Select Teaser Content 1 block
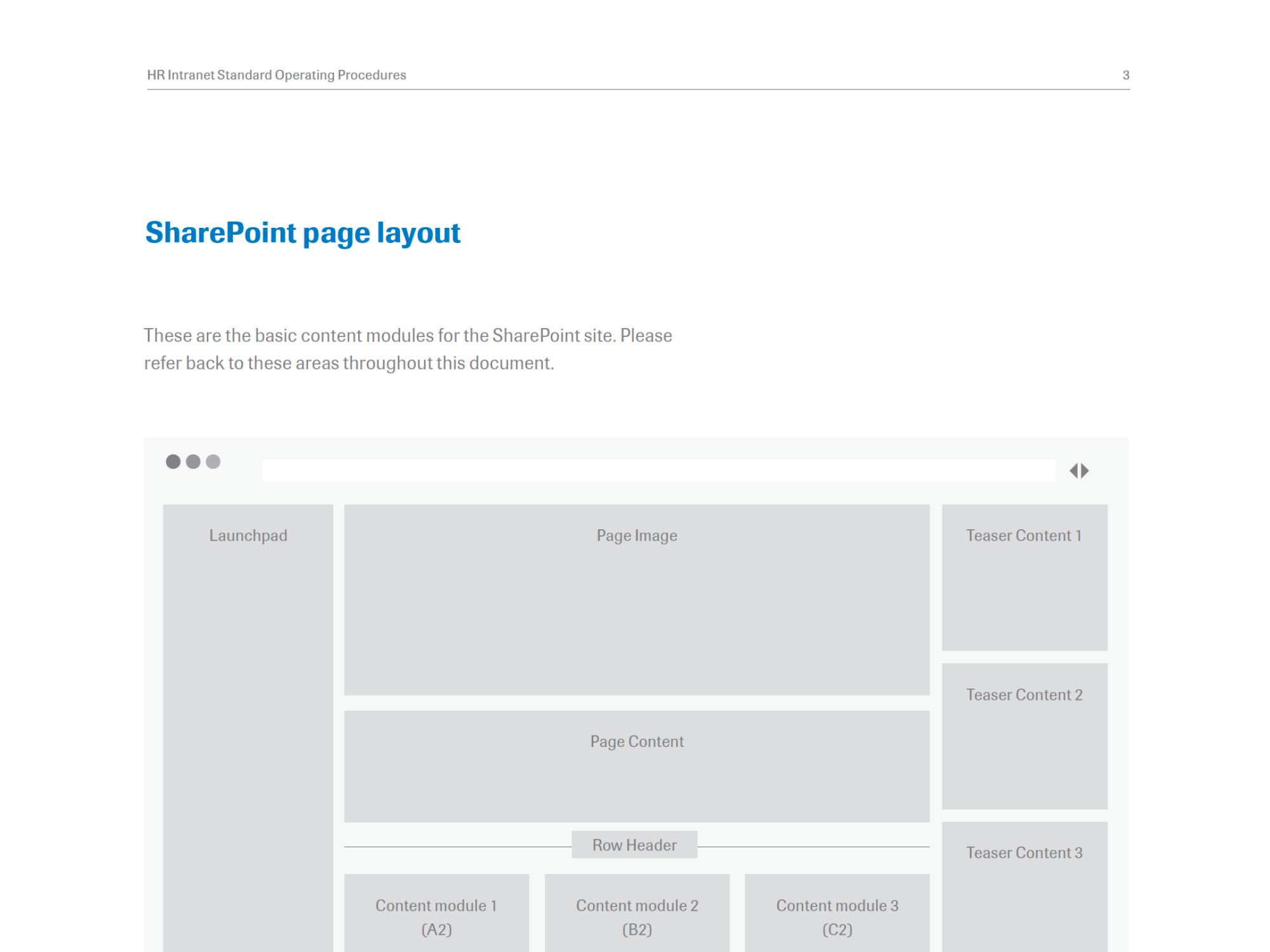Screen dimensions: 1270x952 click(1025, 578)
